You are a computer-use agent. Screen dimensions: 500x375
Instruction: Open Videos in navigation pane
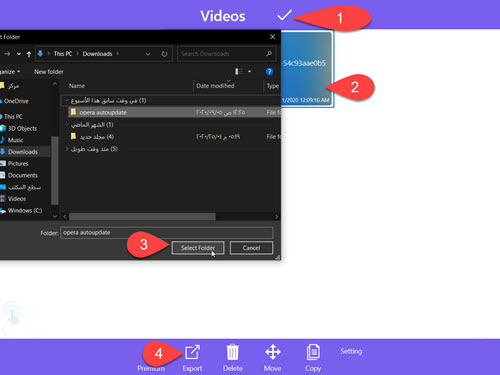(x=17, y=199)
